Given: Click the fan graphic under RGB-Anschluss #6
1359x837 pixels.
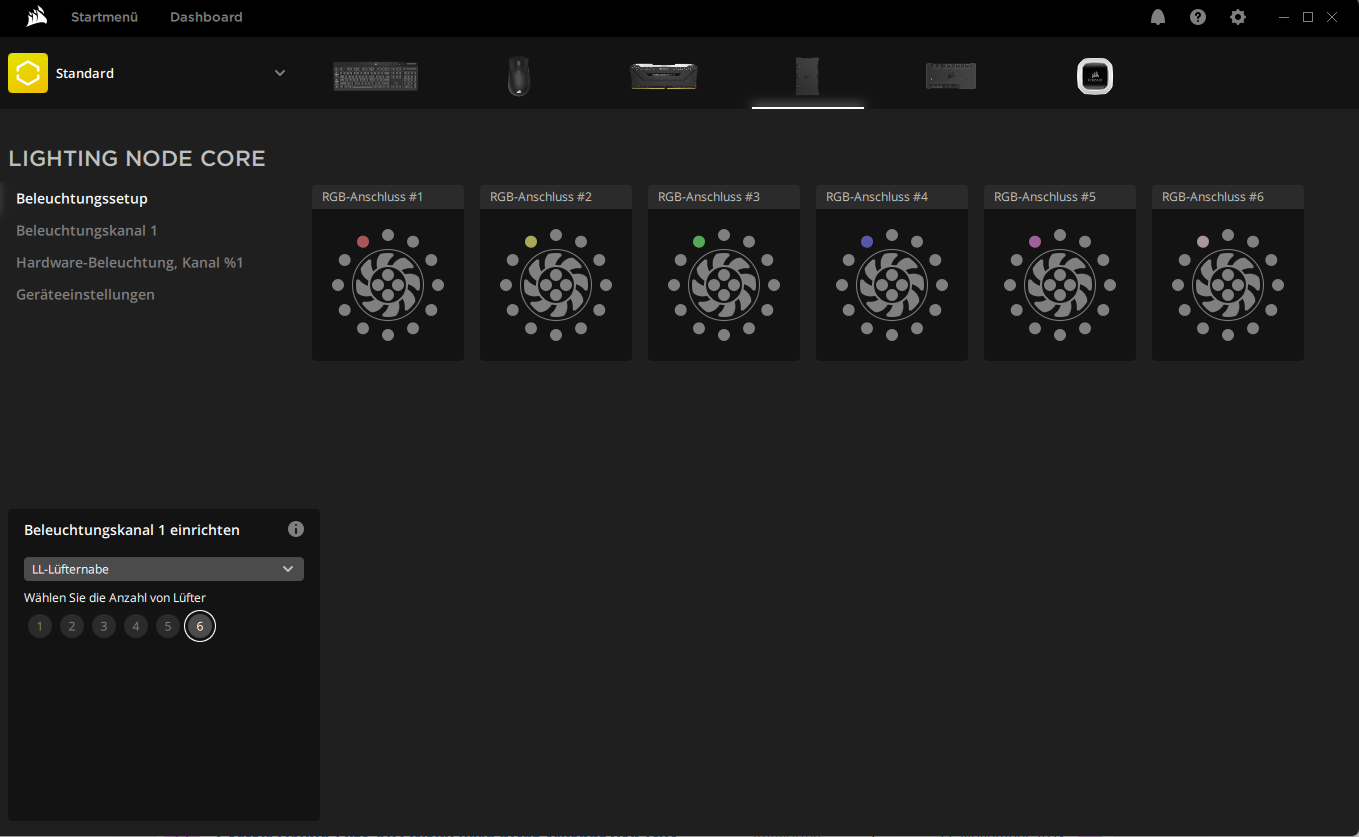Looking at the screenshot, I should 1228,285.
